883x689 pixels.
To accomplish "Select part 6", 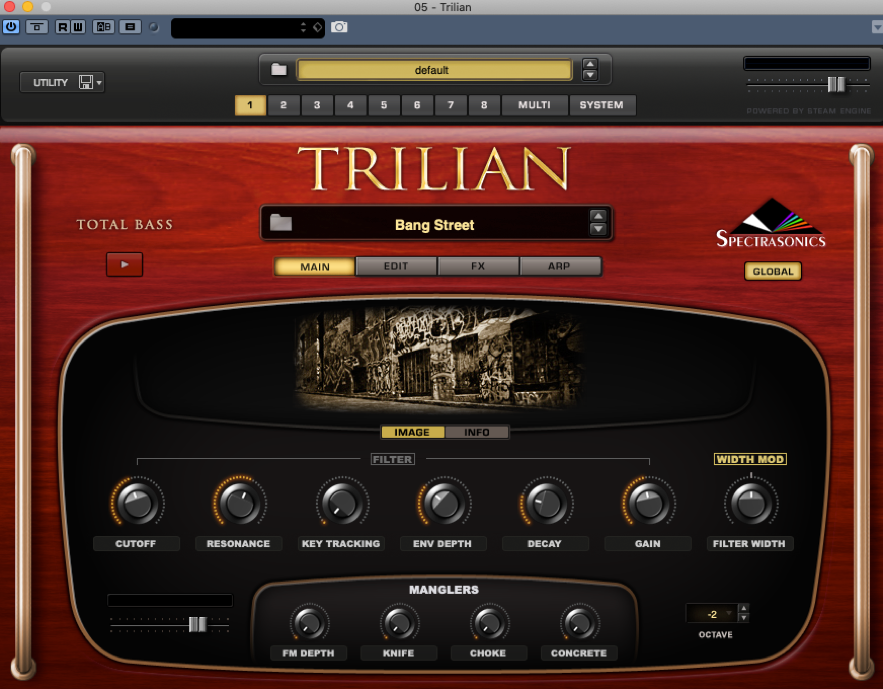I will click(x=417, y=105).
